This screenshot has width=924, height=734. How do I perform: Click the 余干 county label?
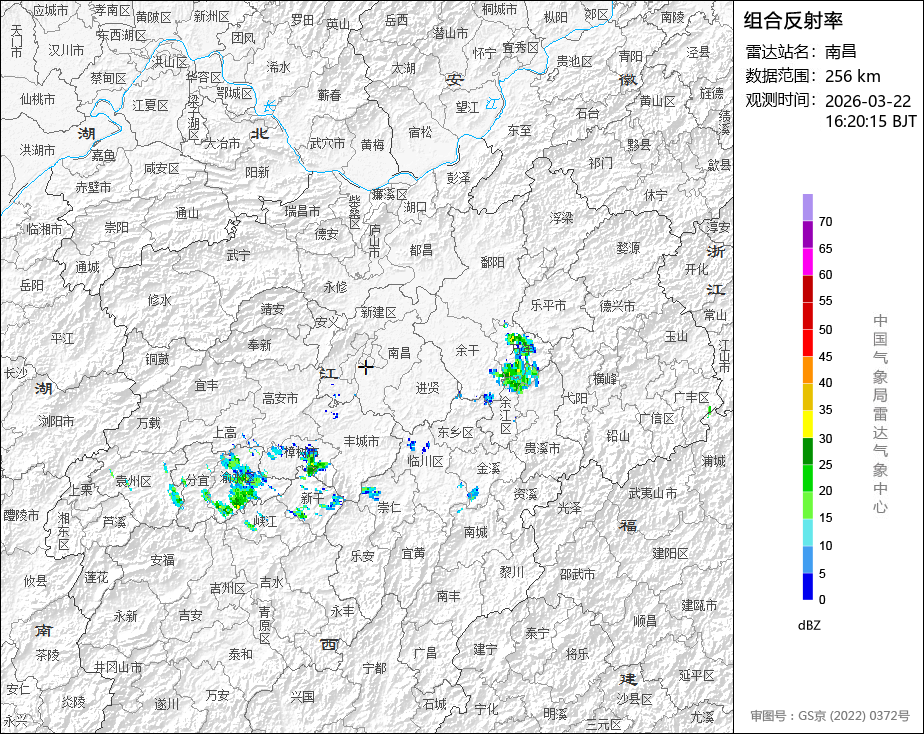click(x=467, y=351)
